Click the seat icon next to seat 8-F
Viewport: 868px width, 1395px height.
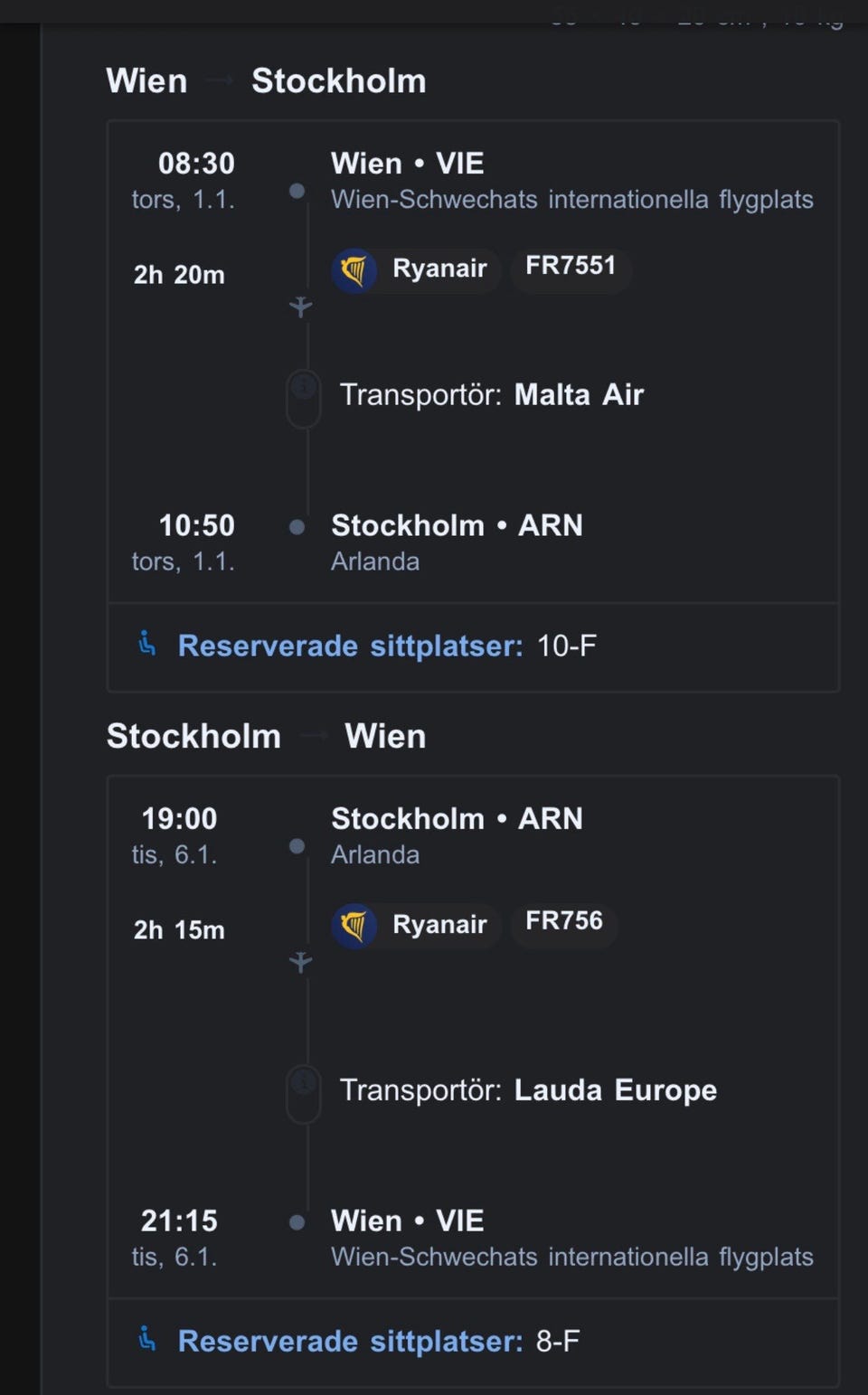(x=147, y=1339)
